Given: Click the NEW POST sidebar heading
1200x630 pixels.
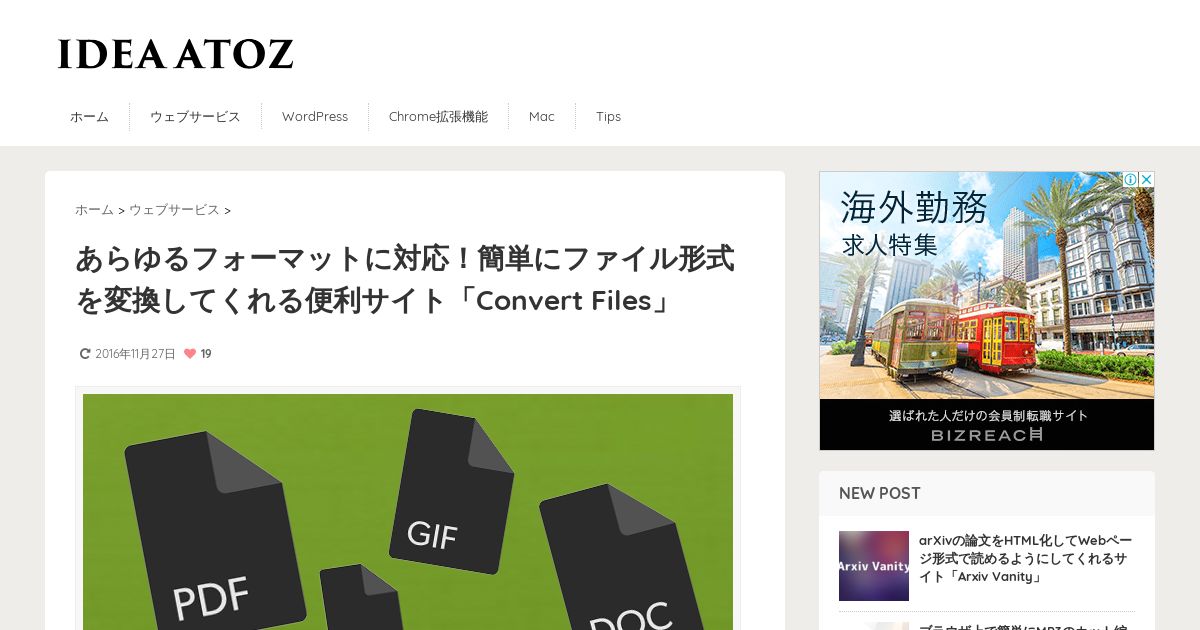Looking at the screenshot, I should click(x=880, y=493).
